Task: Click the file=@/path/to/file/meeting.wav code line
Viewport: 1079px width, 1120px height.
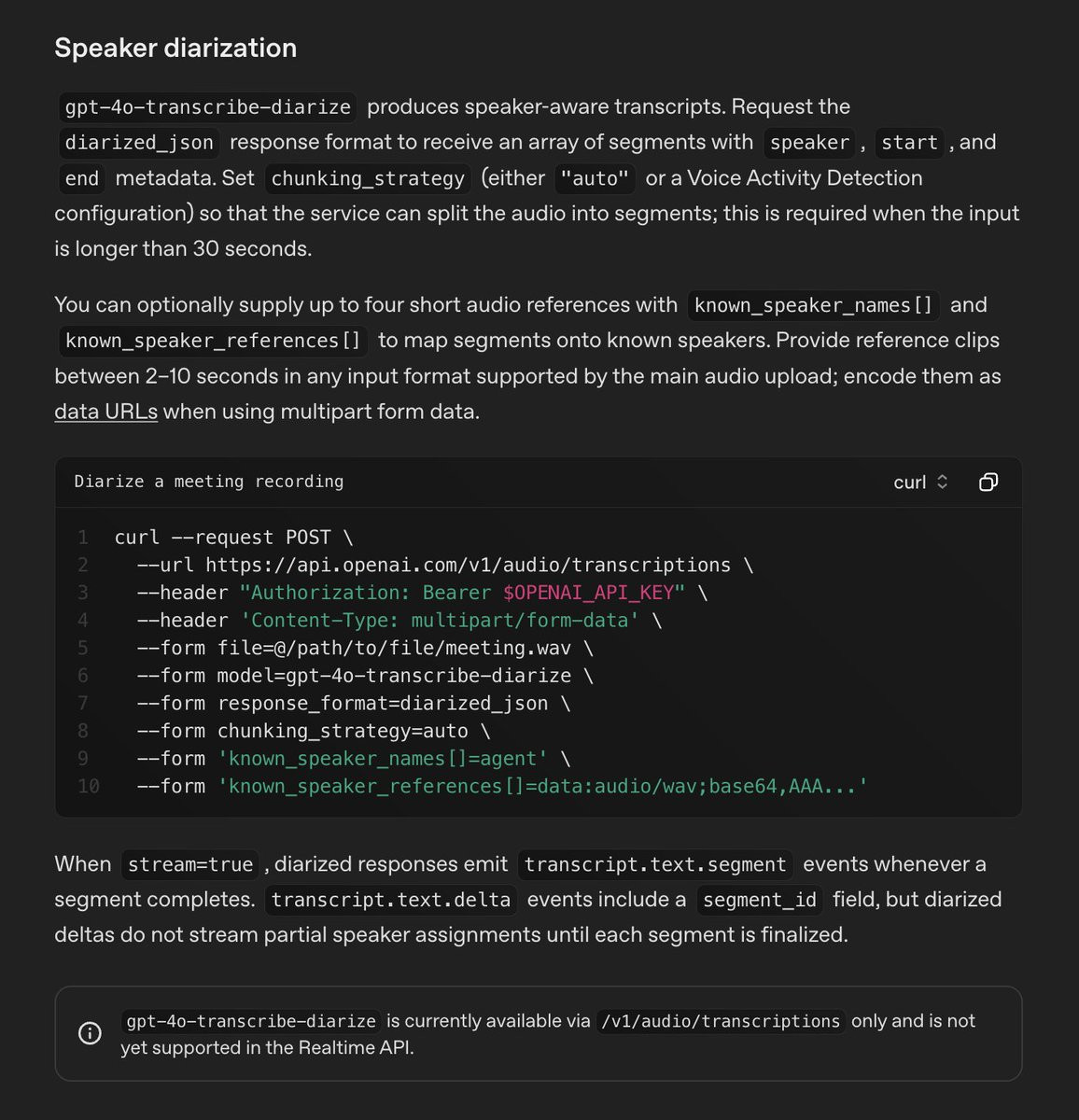Action: pos(365,648)
